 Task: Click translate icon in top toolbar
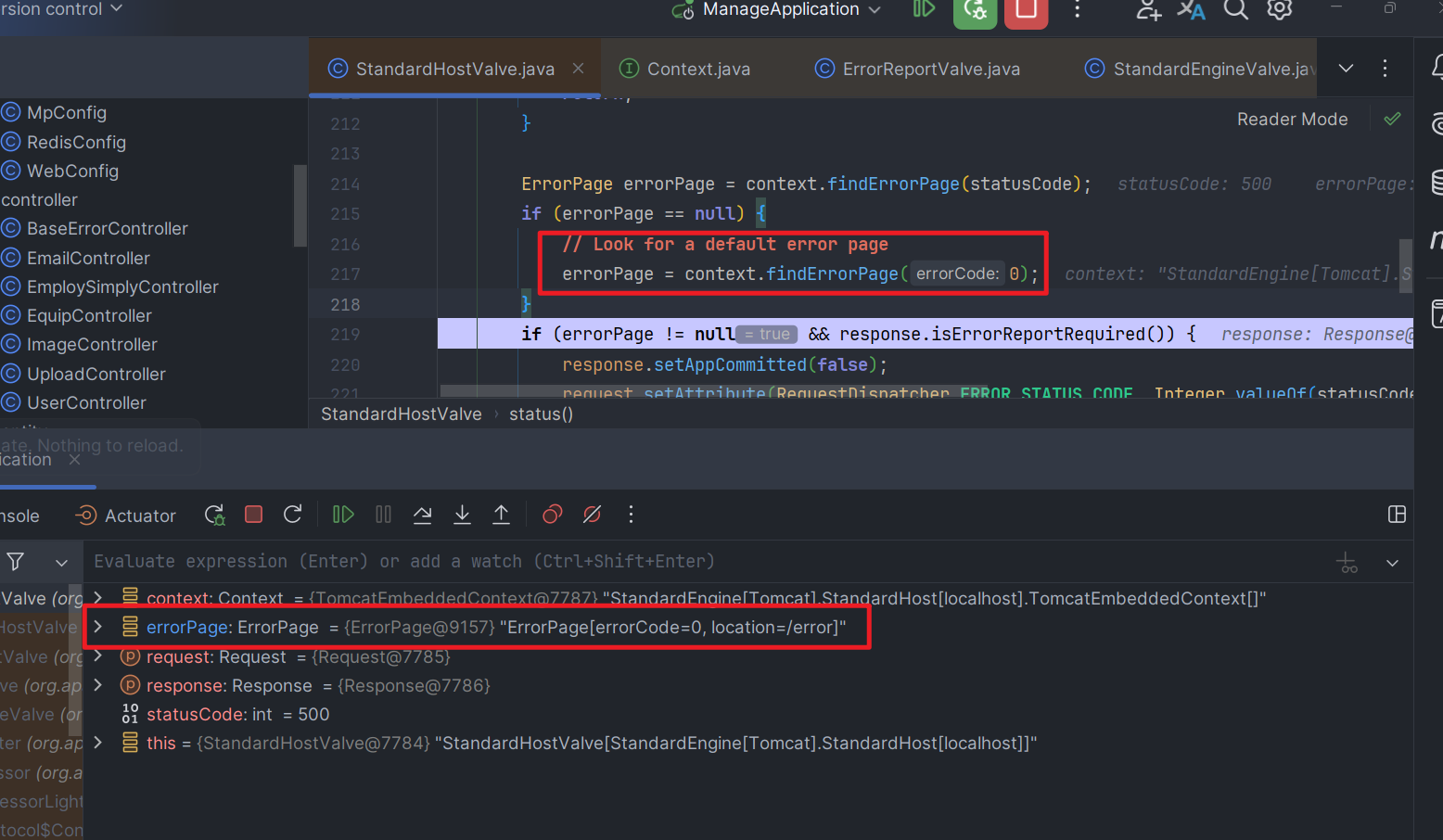point(1191,10)
